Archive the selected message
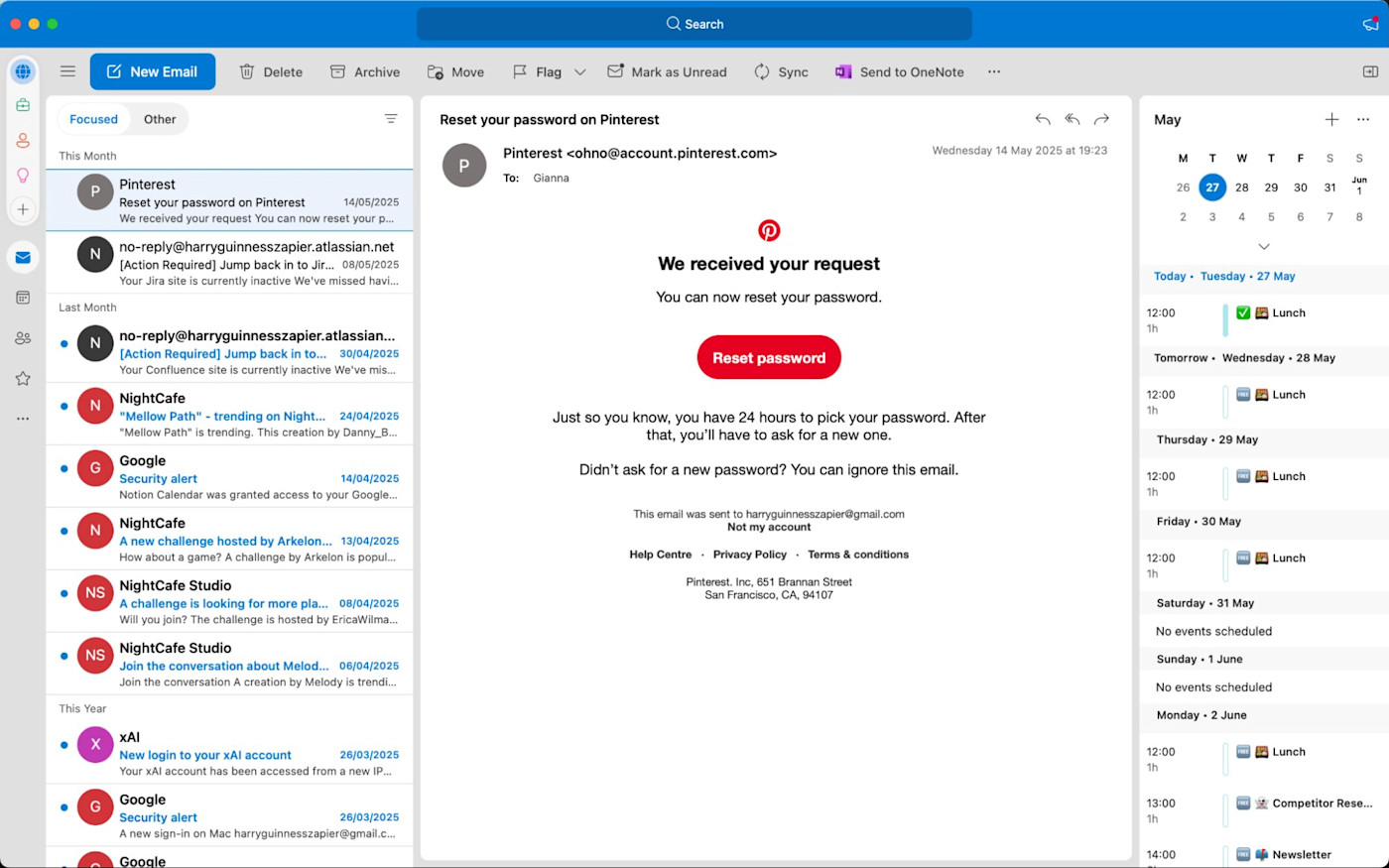1389x868 pixels. click(365, 71)
